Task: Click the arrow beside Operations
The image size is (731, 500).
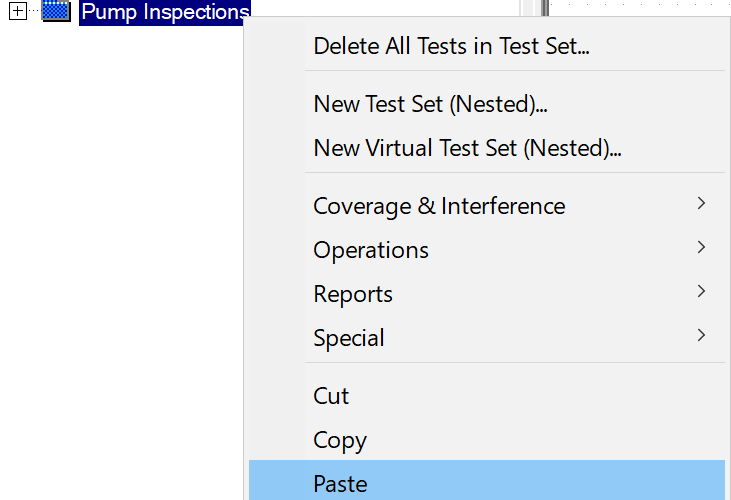Action: click(x=701, y=247)
